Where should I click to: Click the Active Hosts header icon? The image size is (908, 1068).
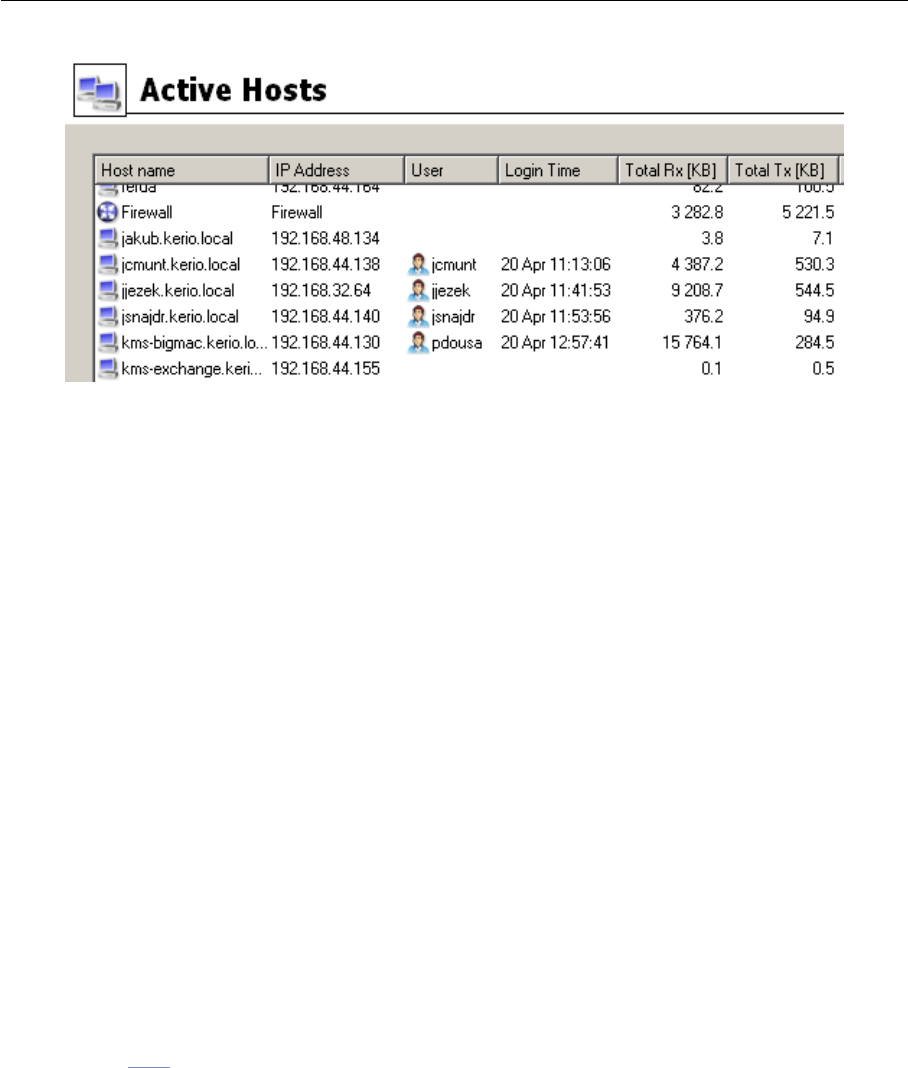click(x=99, y=90)
